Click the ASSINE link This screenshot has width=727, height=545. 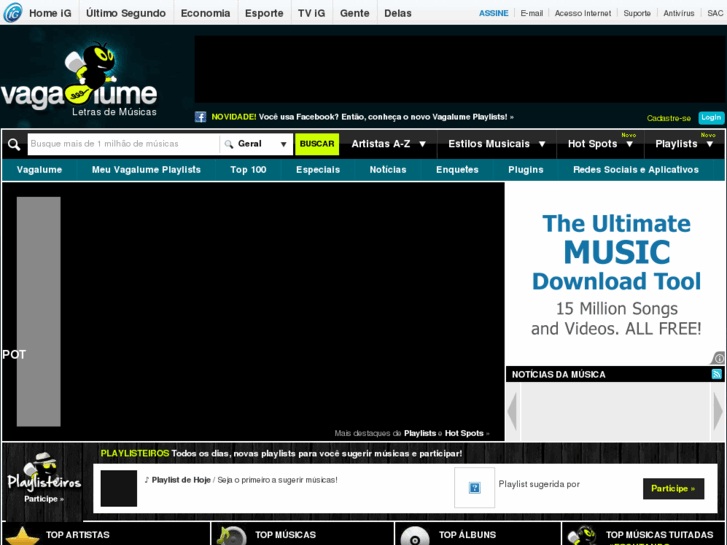(493, 13)
